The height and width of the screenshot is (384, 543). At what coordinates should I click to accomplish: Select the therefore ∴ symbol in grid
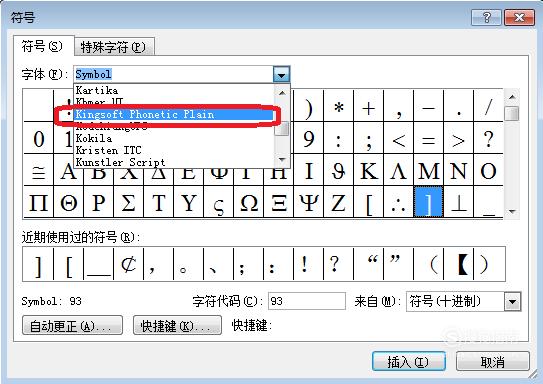[399, 202]
